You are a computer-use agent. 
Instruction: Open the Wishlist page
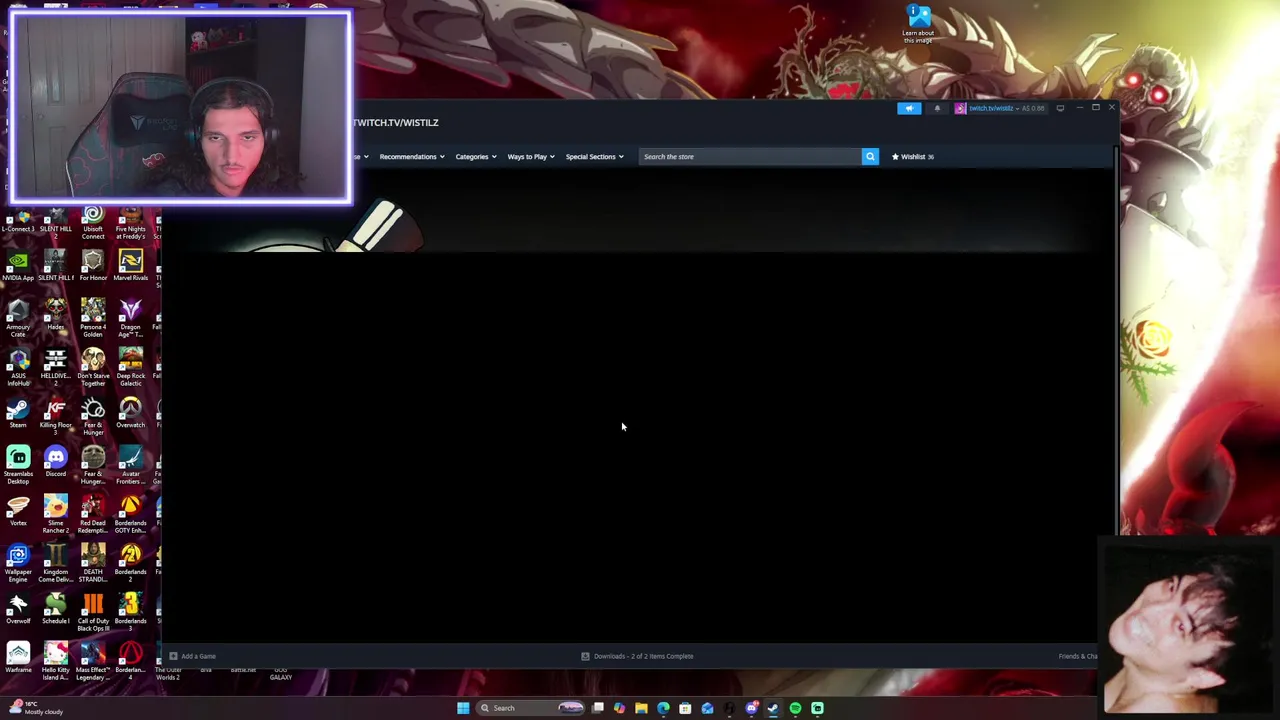tap(913, 156)
